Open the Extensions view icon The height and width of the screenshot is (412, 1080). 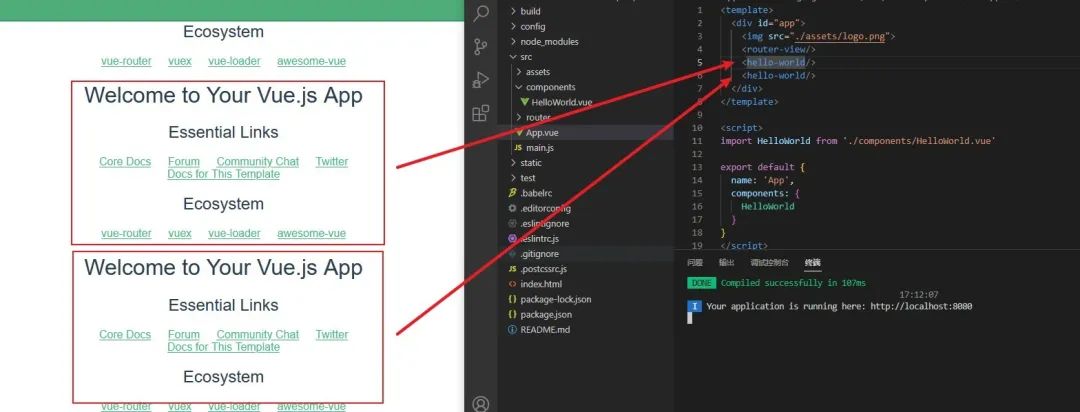tap(481, 113)
